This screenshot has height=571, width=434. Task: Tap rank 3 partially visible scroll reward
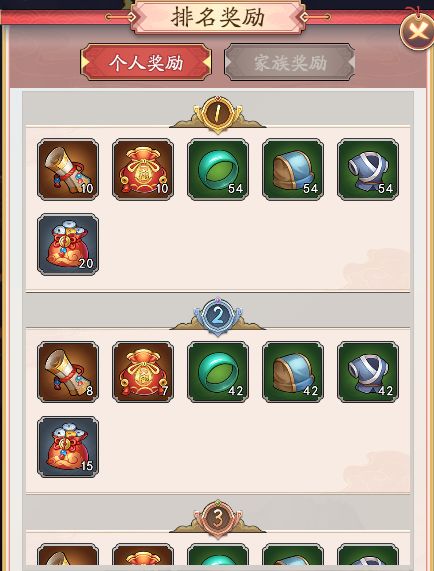click(68, 555)
